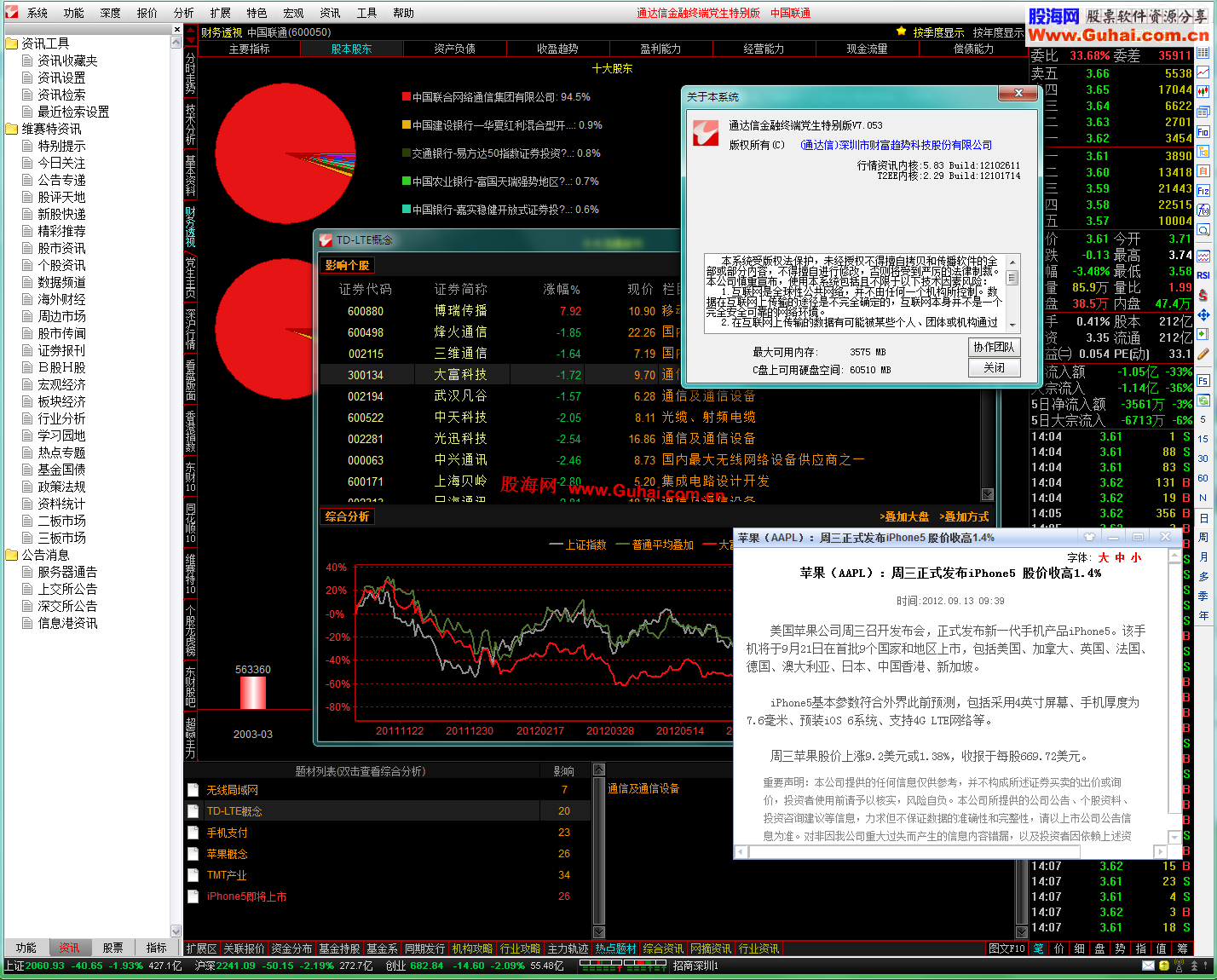
Task: Click the shirt skin icon in news window title
Action: [x=1089, y=537]
